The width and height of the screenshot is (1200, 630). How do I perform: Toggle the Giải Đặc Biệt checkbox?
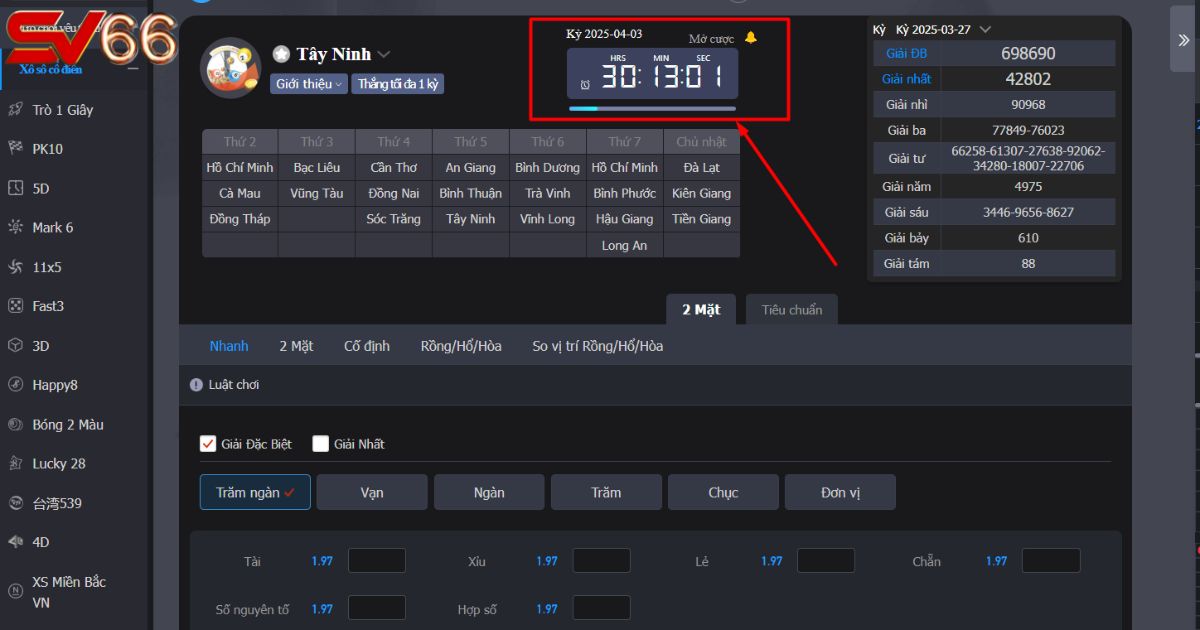coord(208,444)
